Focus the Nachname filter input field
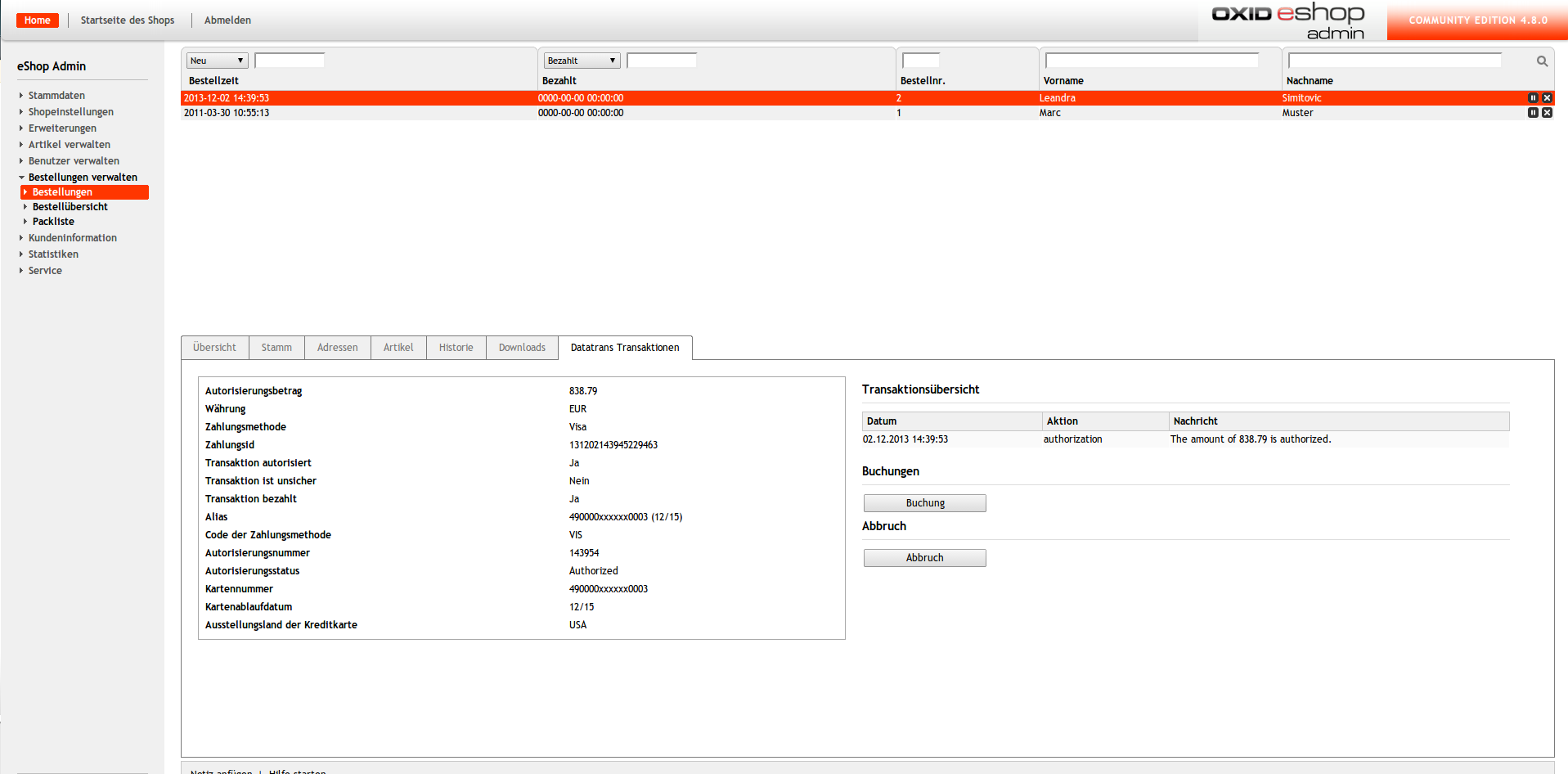The width and height of the screenshot is (1568, 774). [x=1395, y=61]
